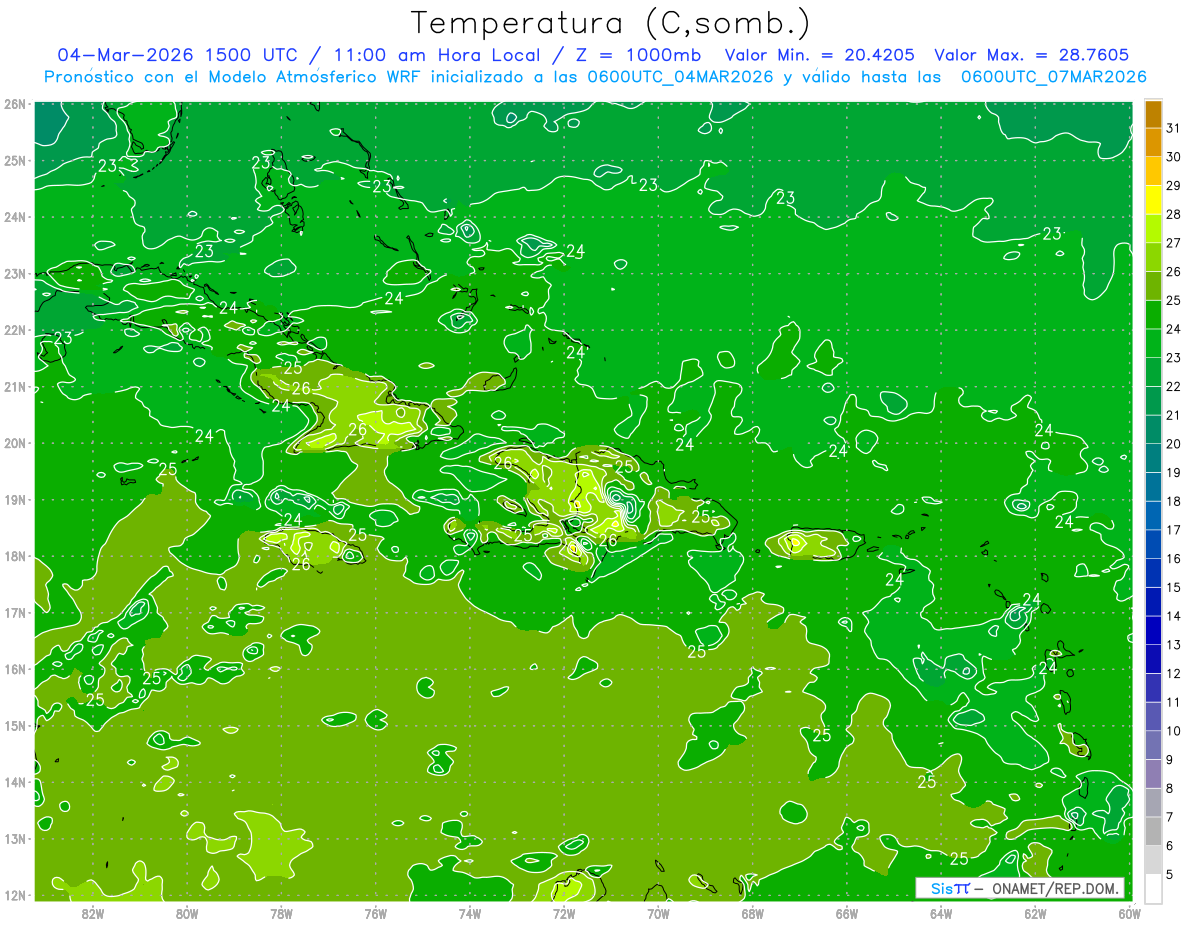Image resolution: width=1200 pixels, height=927 pixels.
Task: Select the color scale label 5
Action: pos(1169,875)
